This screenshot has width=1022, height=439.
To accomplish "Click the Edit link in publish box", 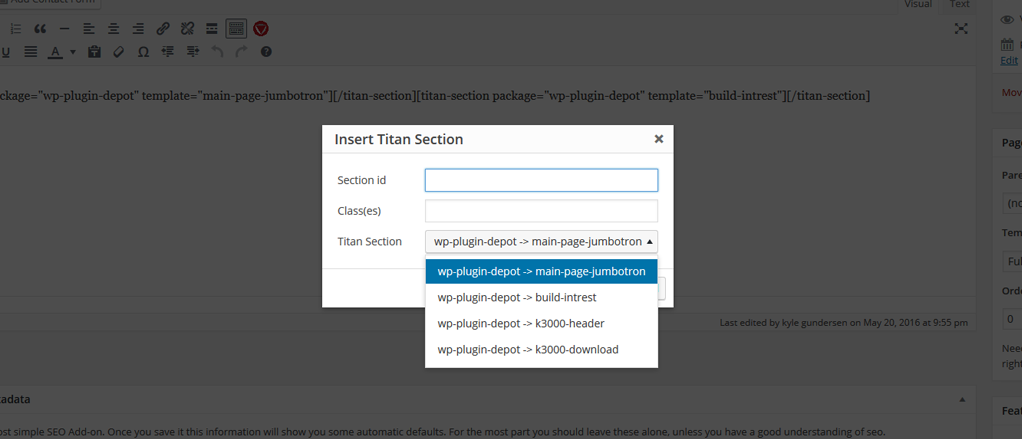I will tap(1009, 60).
